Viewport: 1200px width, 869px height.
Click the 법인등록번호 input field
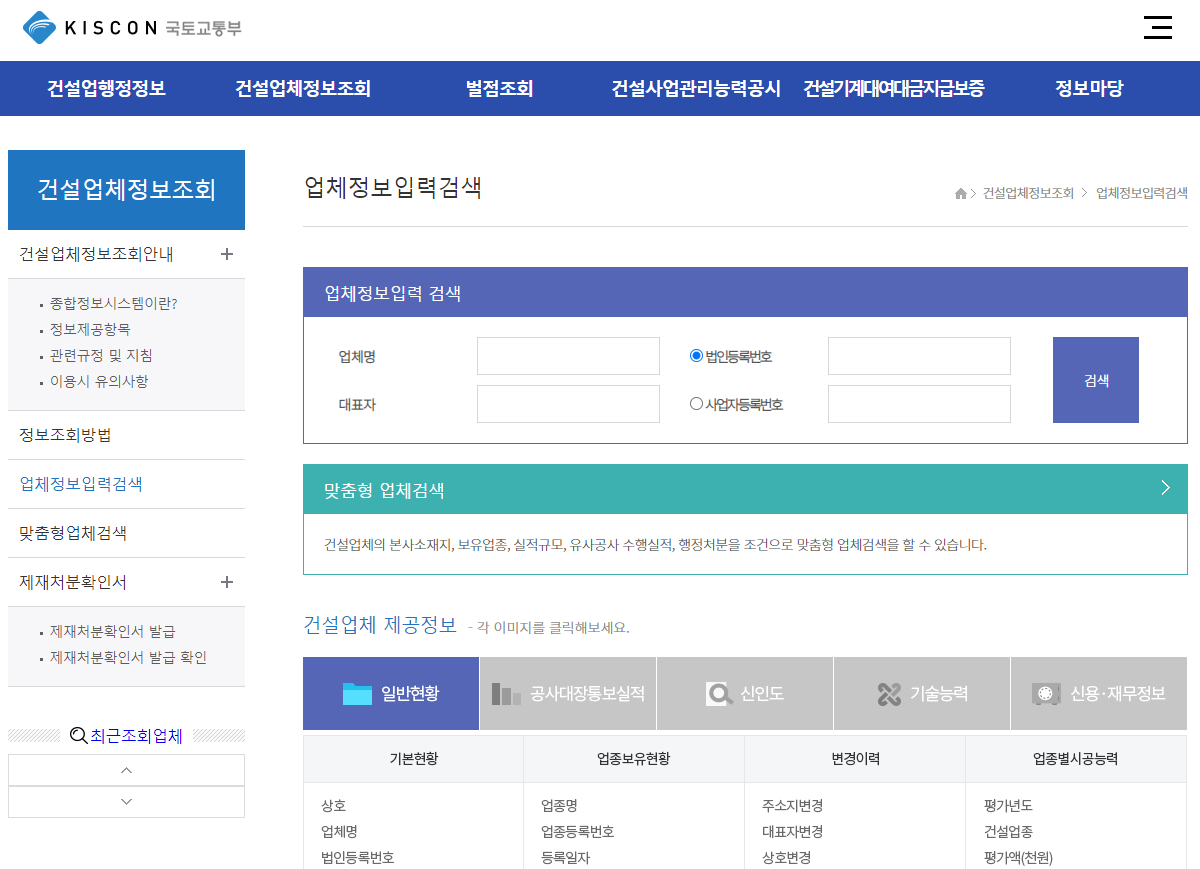pyautogui.click(x=919, y=356)
